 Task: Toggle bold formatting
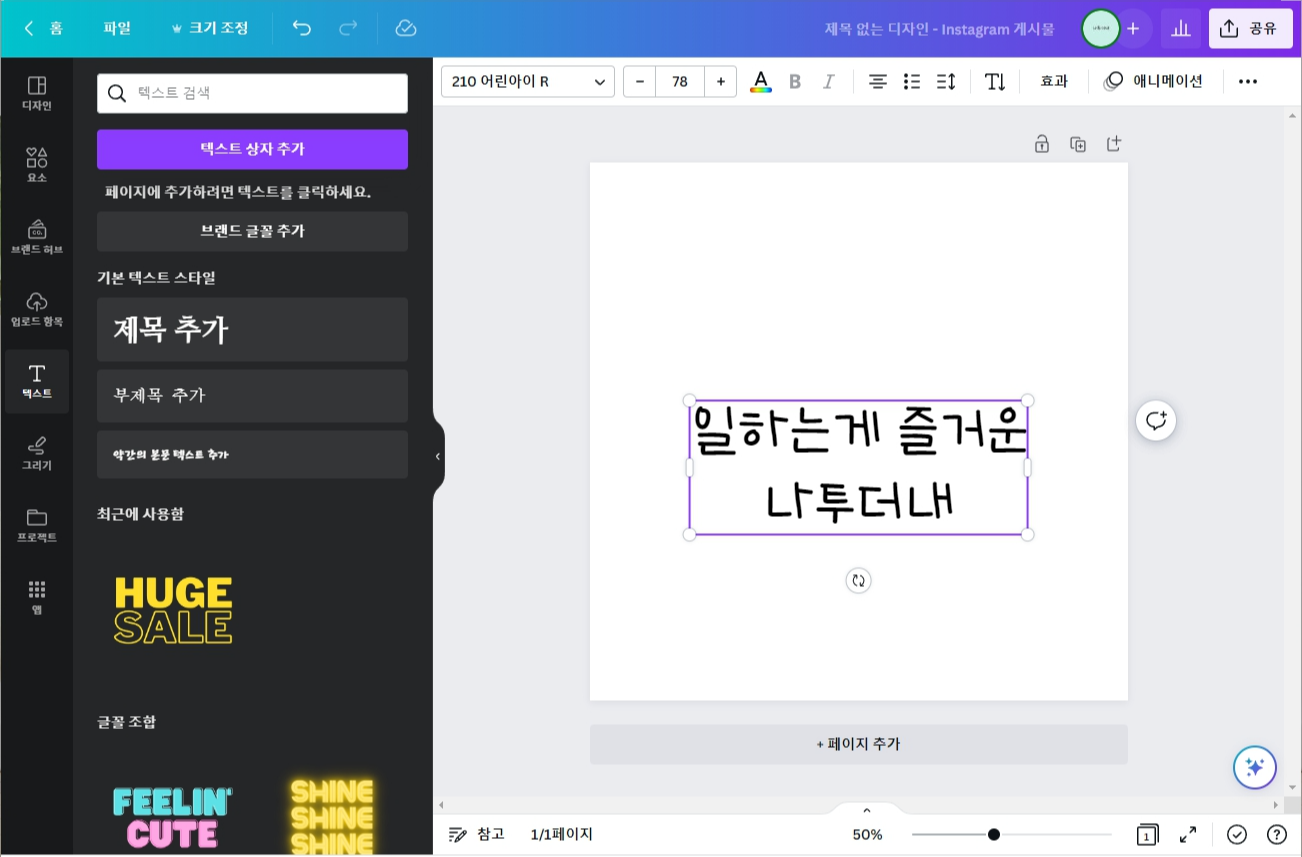(x=795, y=81)
